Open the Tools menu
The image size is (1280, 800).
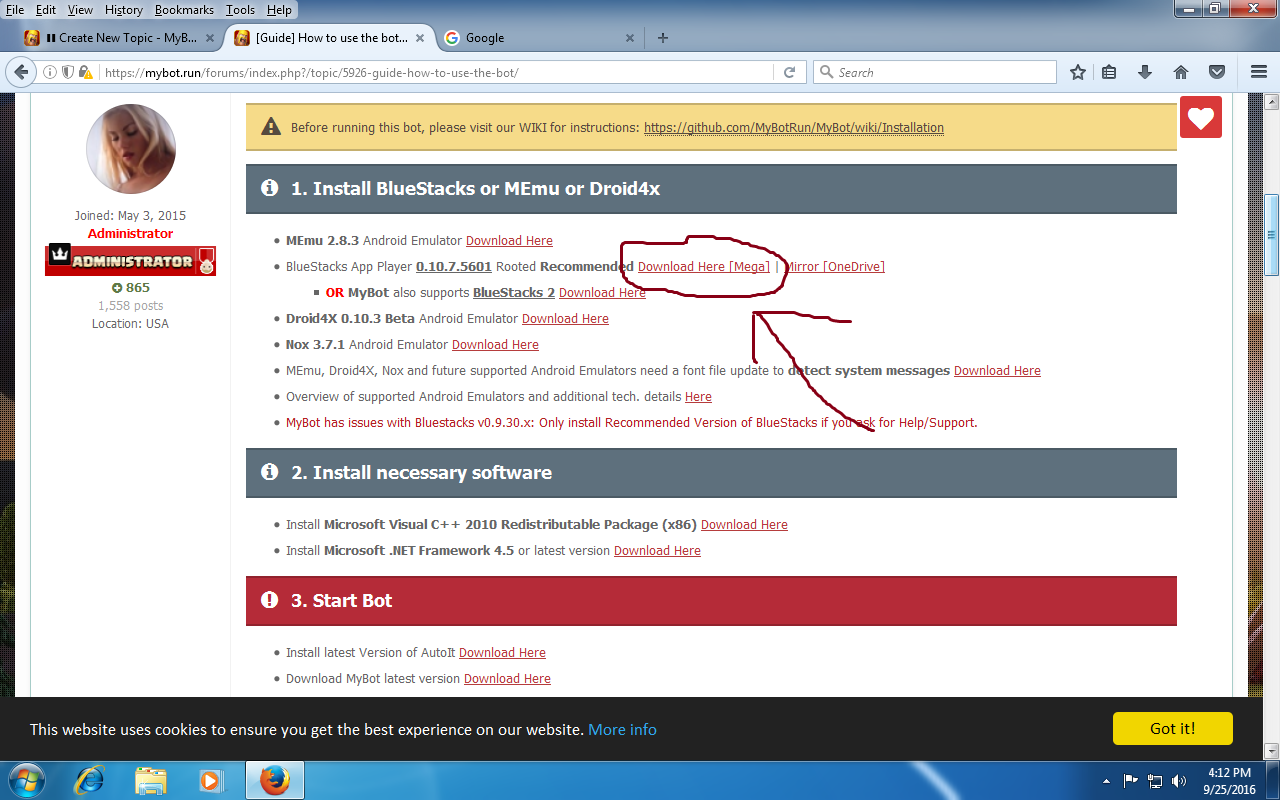click(x=240, y=10)
